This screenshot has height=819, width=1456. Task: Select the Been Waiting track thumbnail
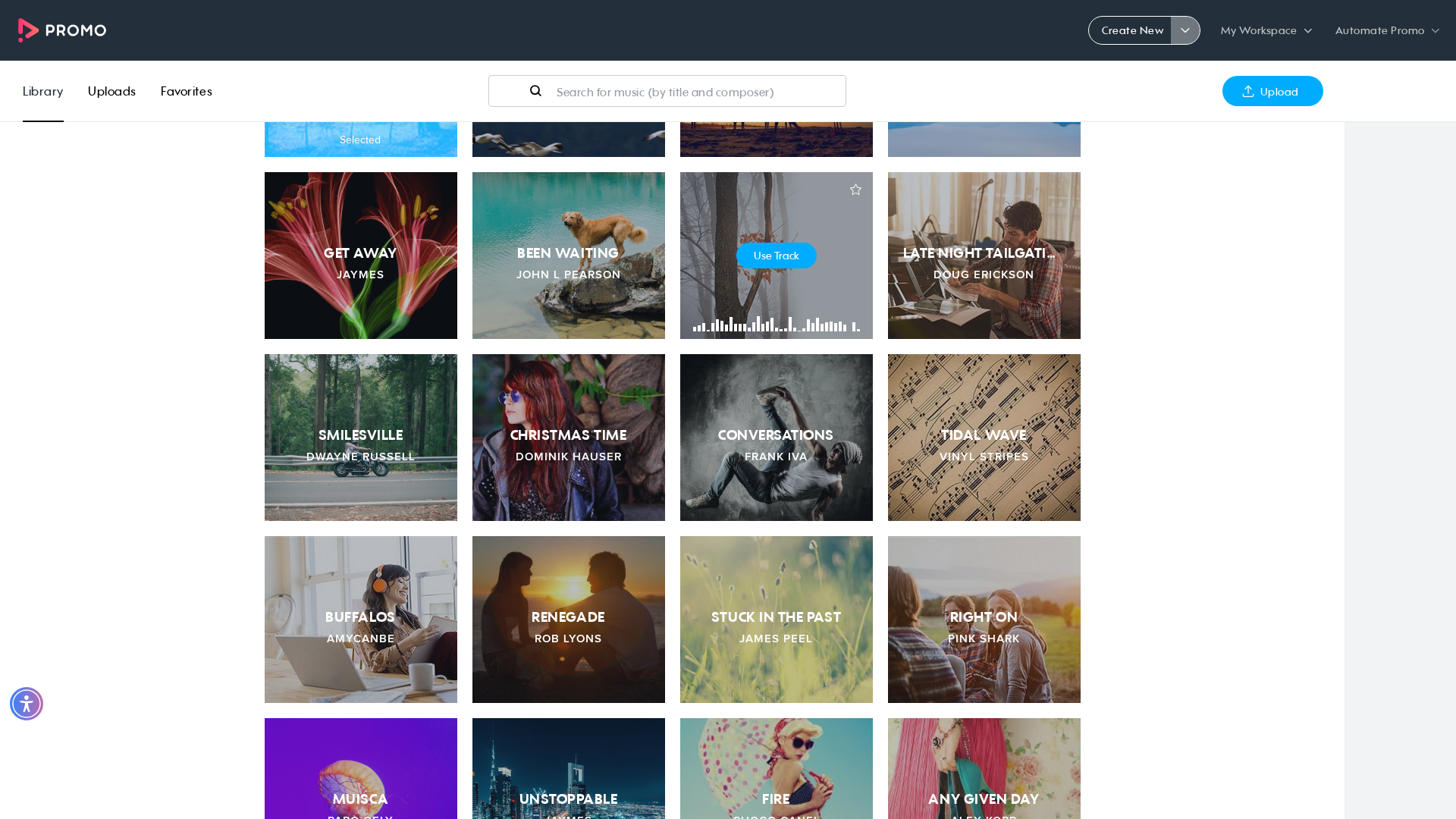(569, 256)
